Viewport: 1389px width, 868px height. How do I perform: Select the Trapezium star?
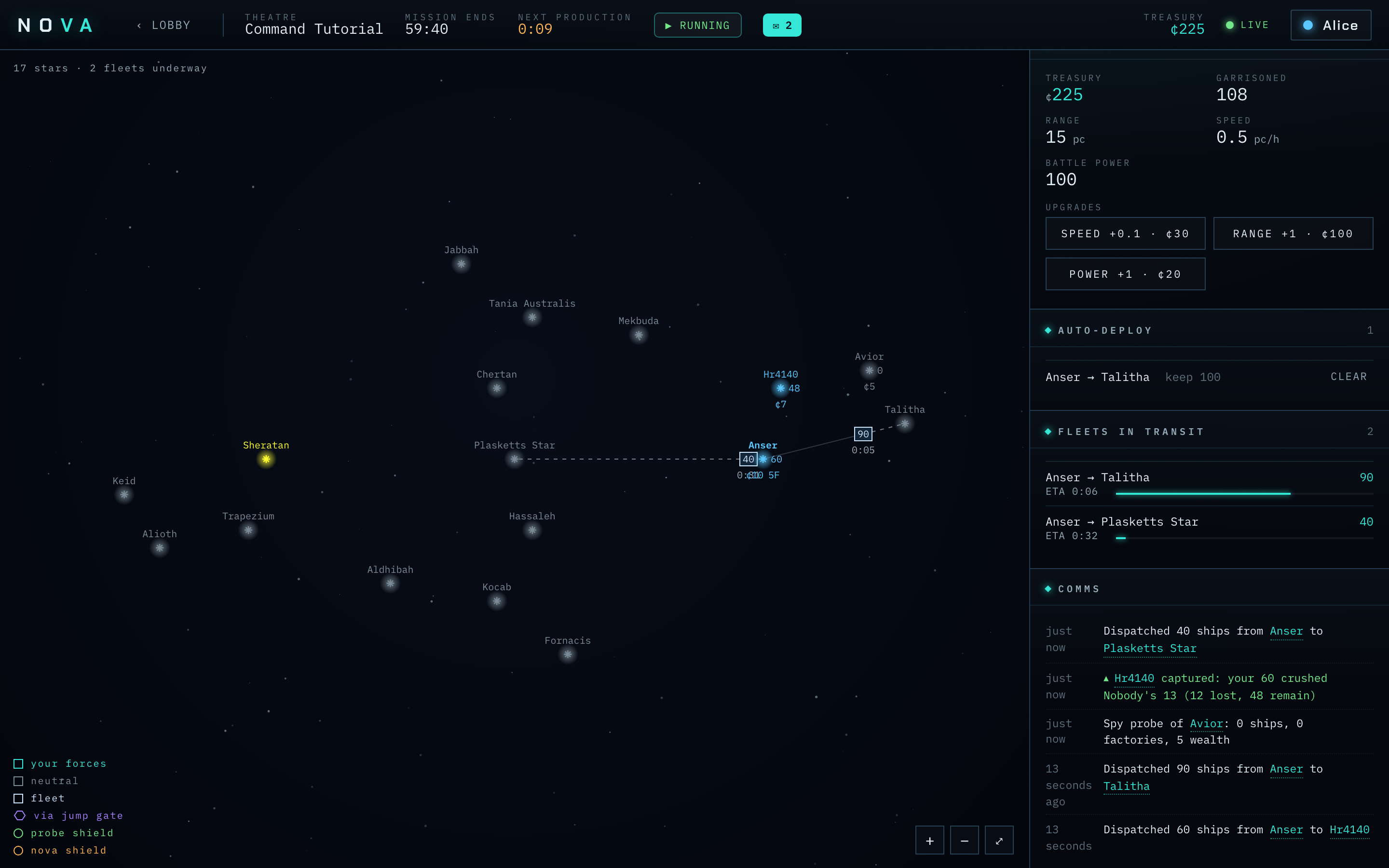(x=248, y=530)
